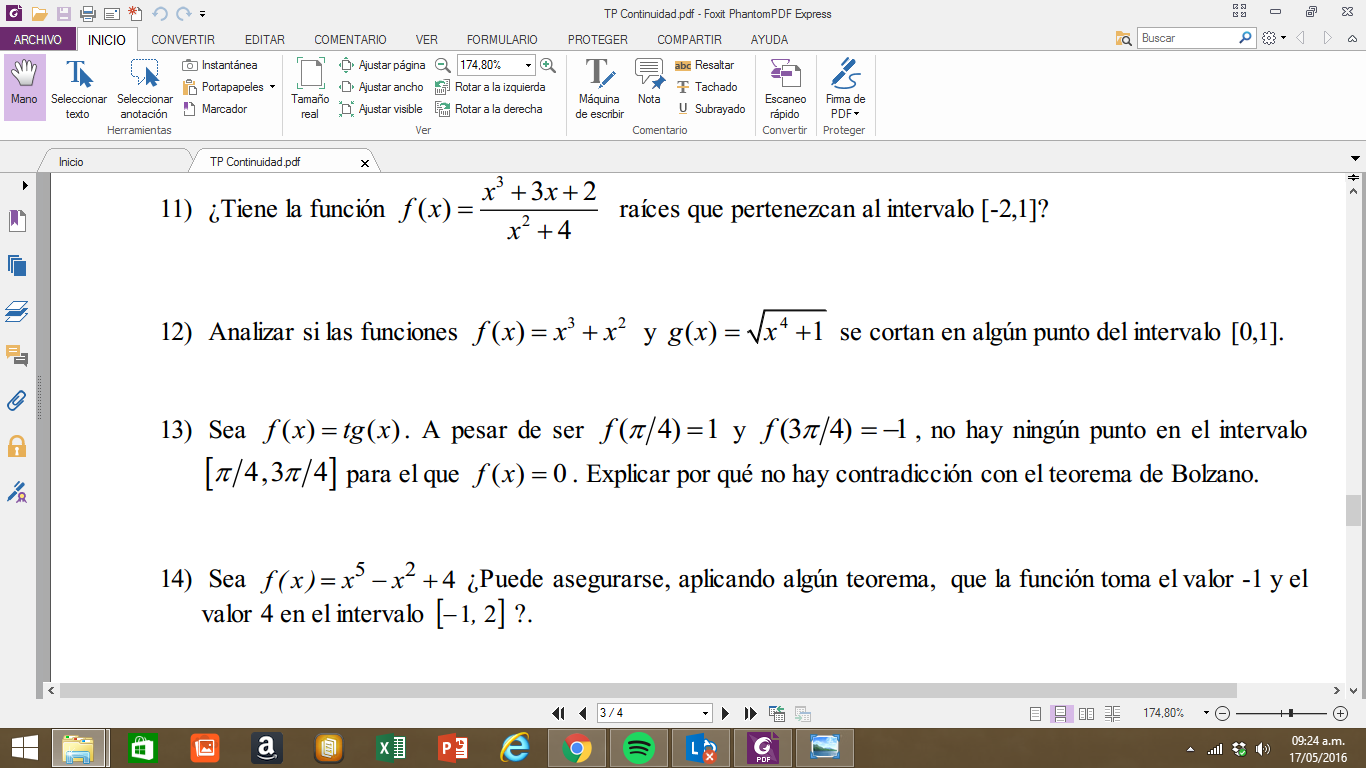Open the COMENTARIO ribbon tab
This screenshot has width=1366, height=768.
tap(350, 40)
